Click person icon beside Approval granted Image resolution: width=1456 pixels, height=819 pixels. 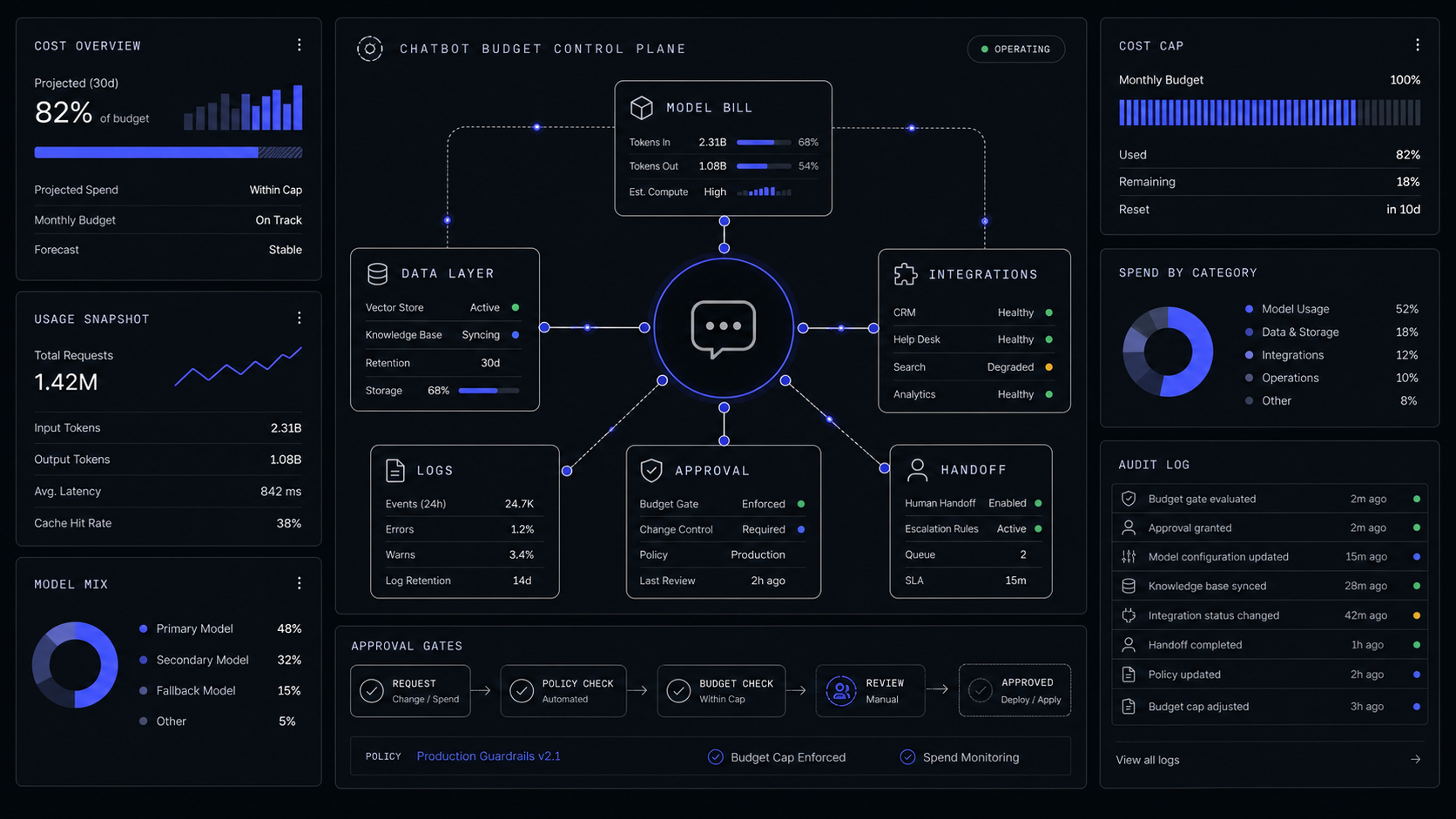click(x=1129, y=527)
